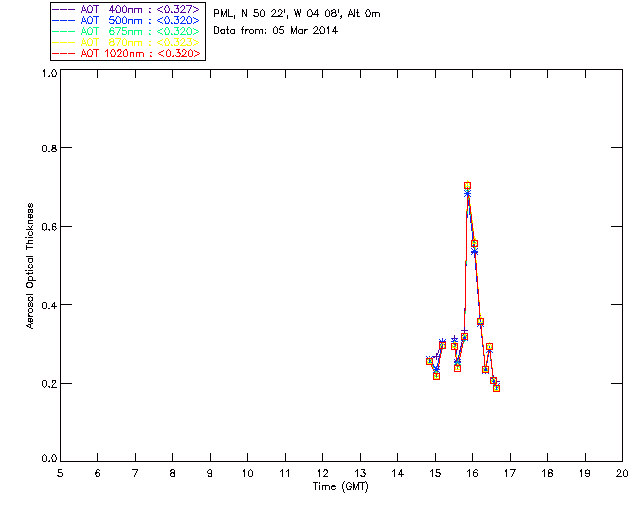Click the x-axis label 17

point(510,473)
